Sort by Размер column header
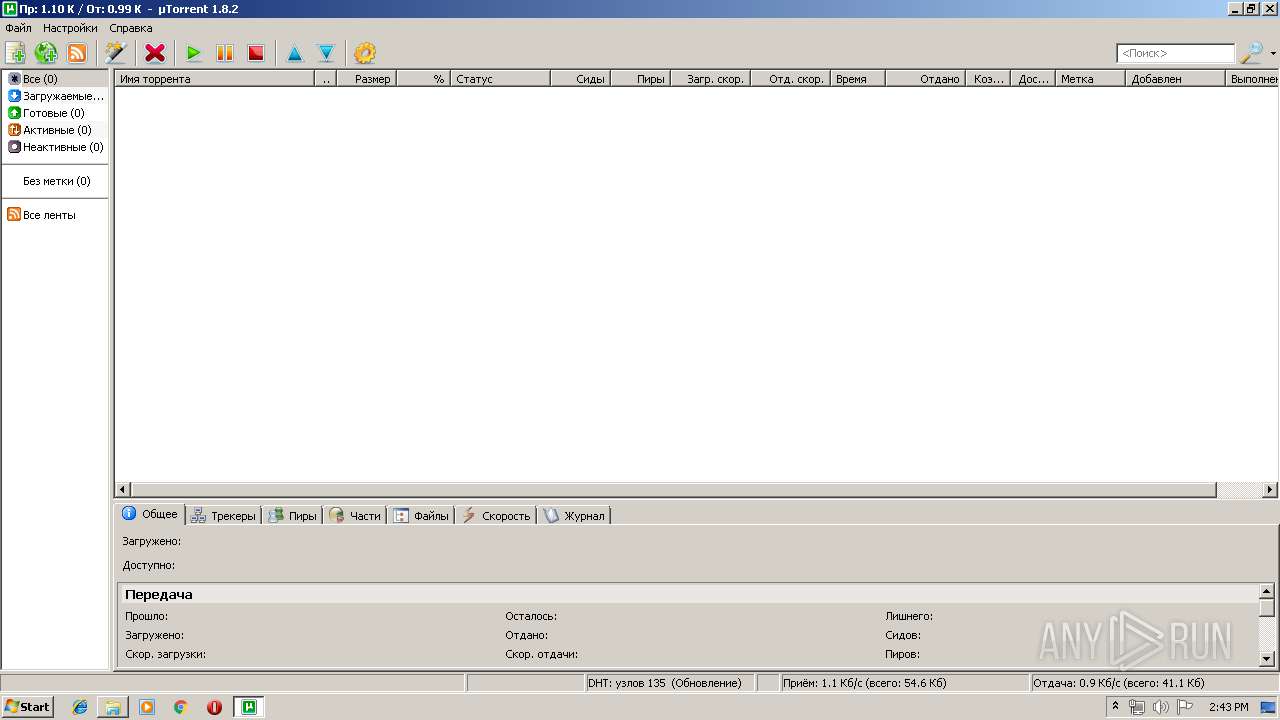The width and height of the screenshot is (1280, 720). coord(366,79)
